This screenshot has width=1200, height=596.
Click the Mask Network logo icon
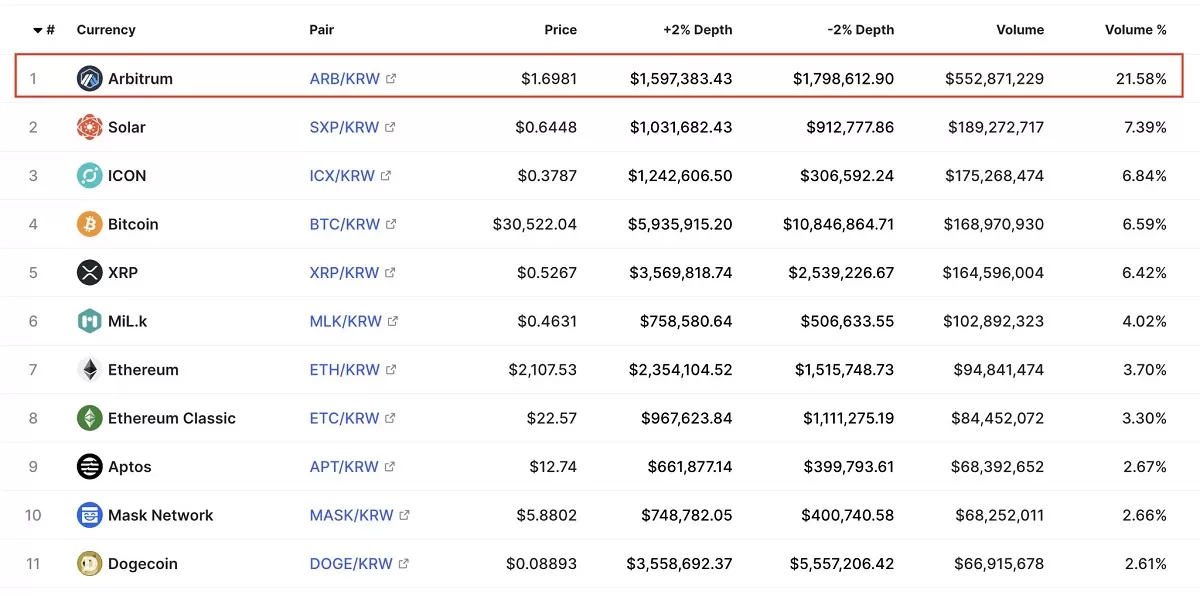click(x=90, y=515)
